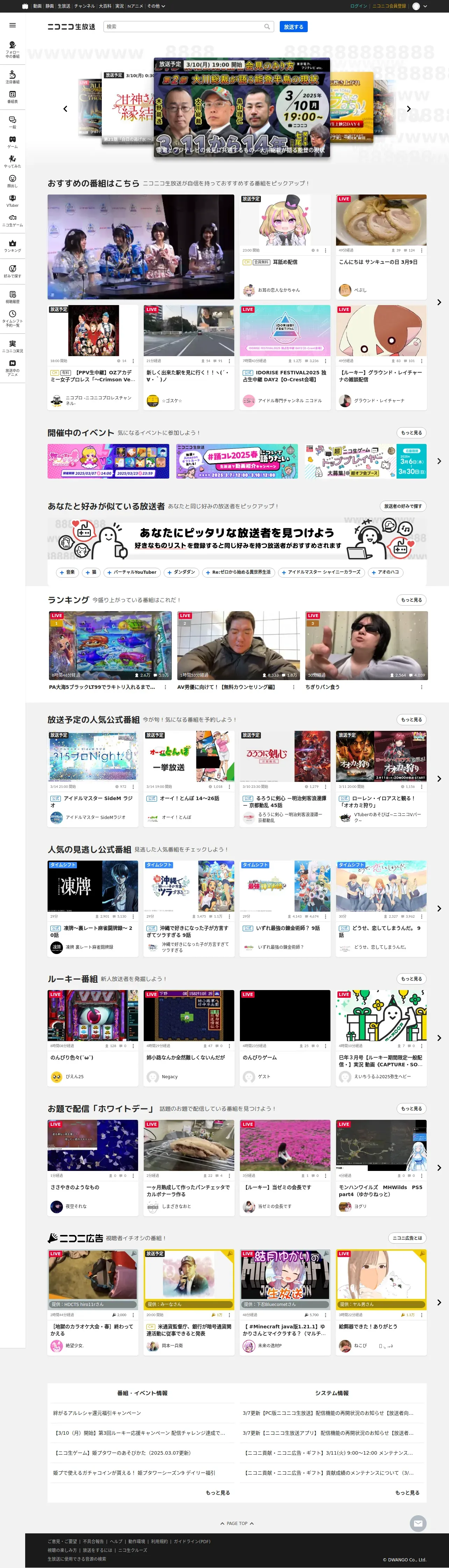Add the ダンダダン preference tag
This screenshot has width=449, height=1568.
[x=181, y=572]
